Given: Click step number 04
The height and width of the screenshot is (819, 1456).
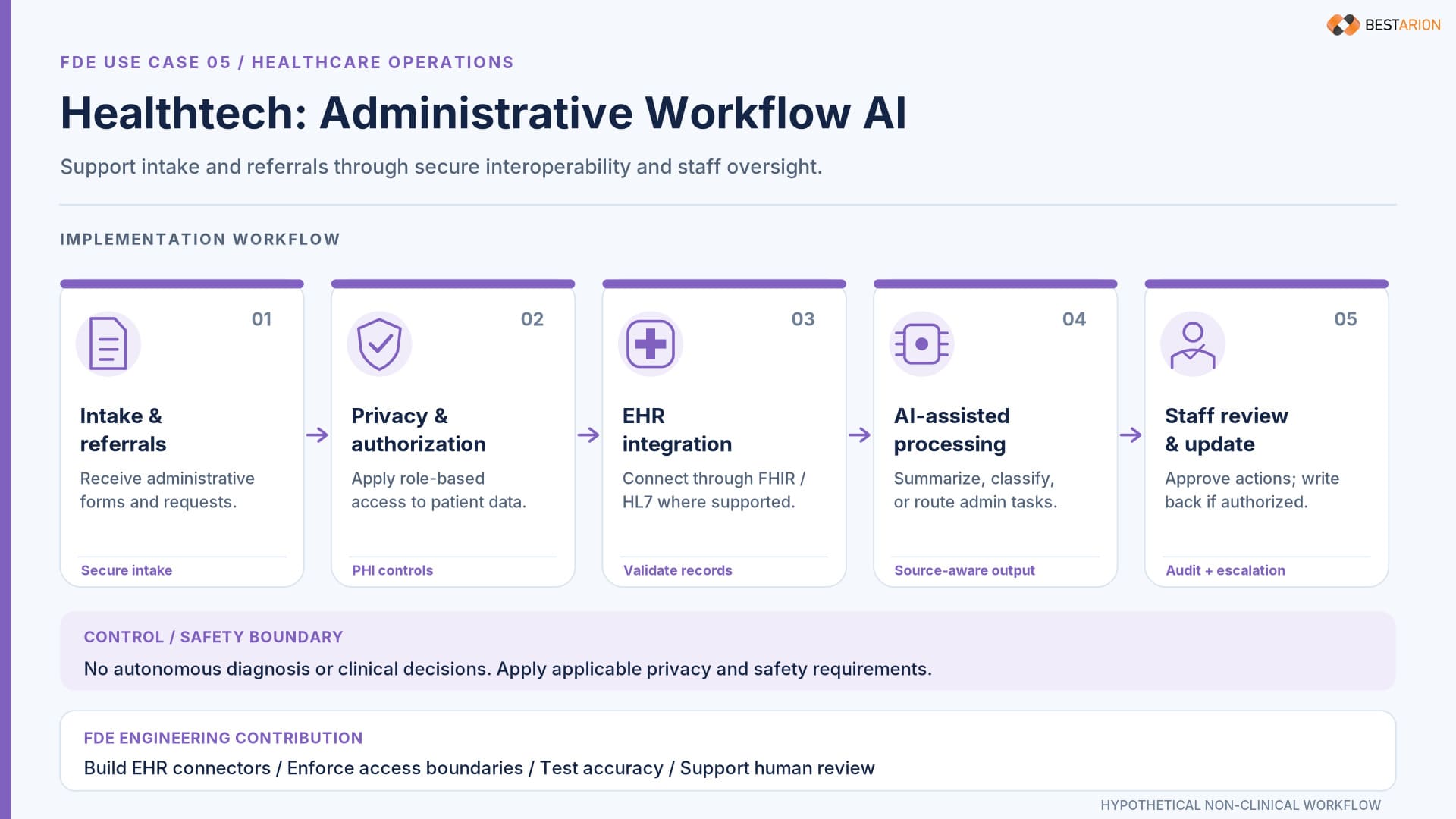Looking at the screenshot, I should tap(1074, 319).
